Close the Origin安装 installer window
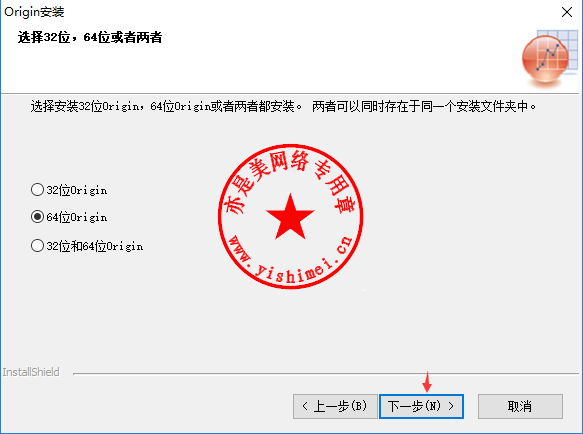Viewport: 583px width, 434px height. pyautogui.click(x=567, y=12)
